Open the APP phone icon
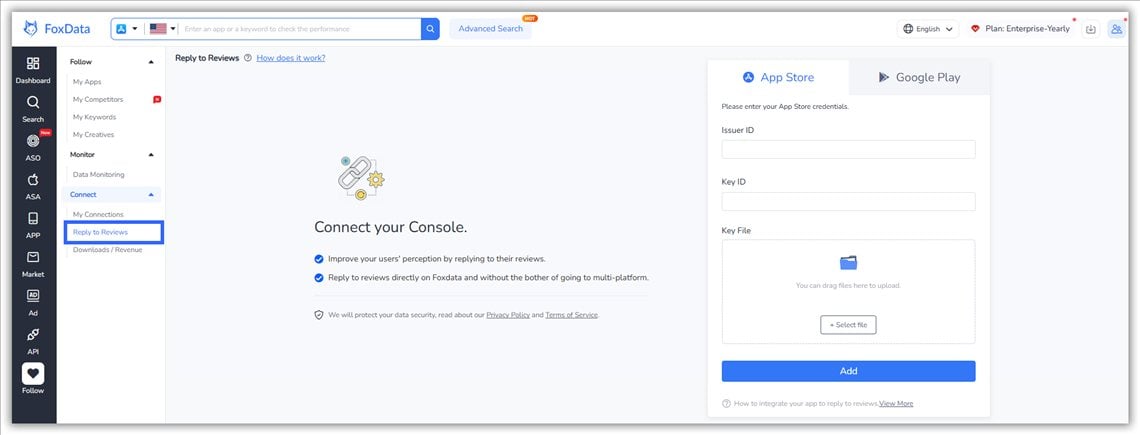The width and height of the screenshot is (1140, 435). click(33, 218)
